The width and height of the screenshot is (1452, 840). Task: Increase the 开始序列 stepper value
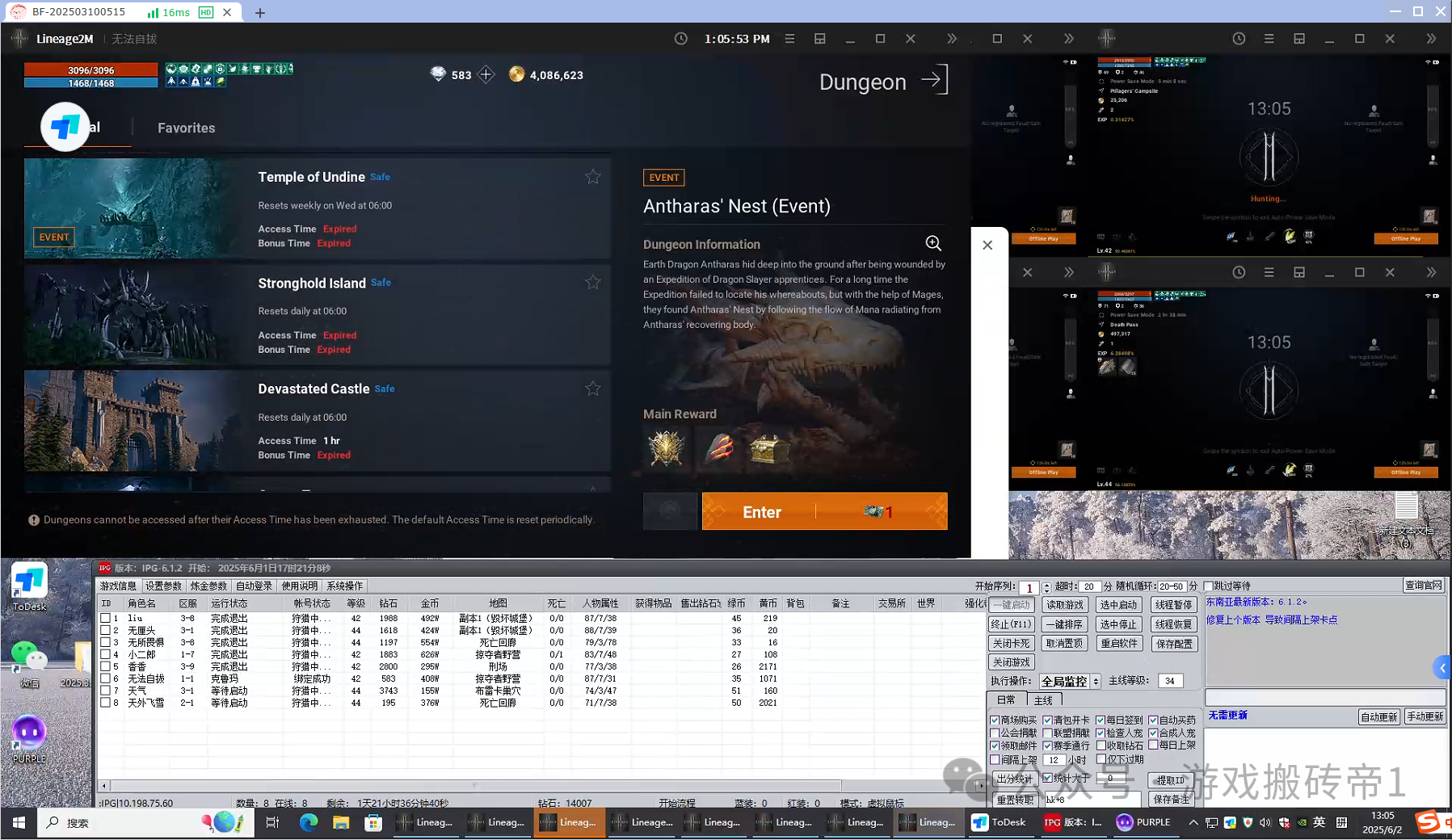[x=1047, y=584]
